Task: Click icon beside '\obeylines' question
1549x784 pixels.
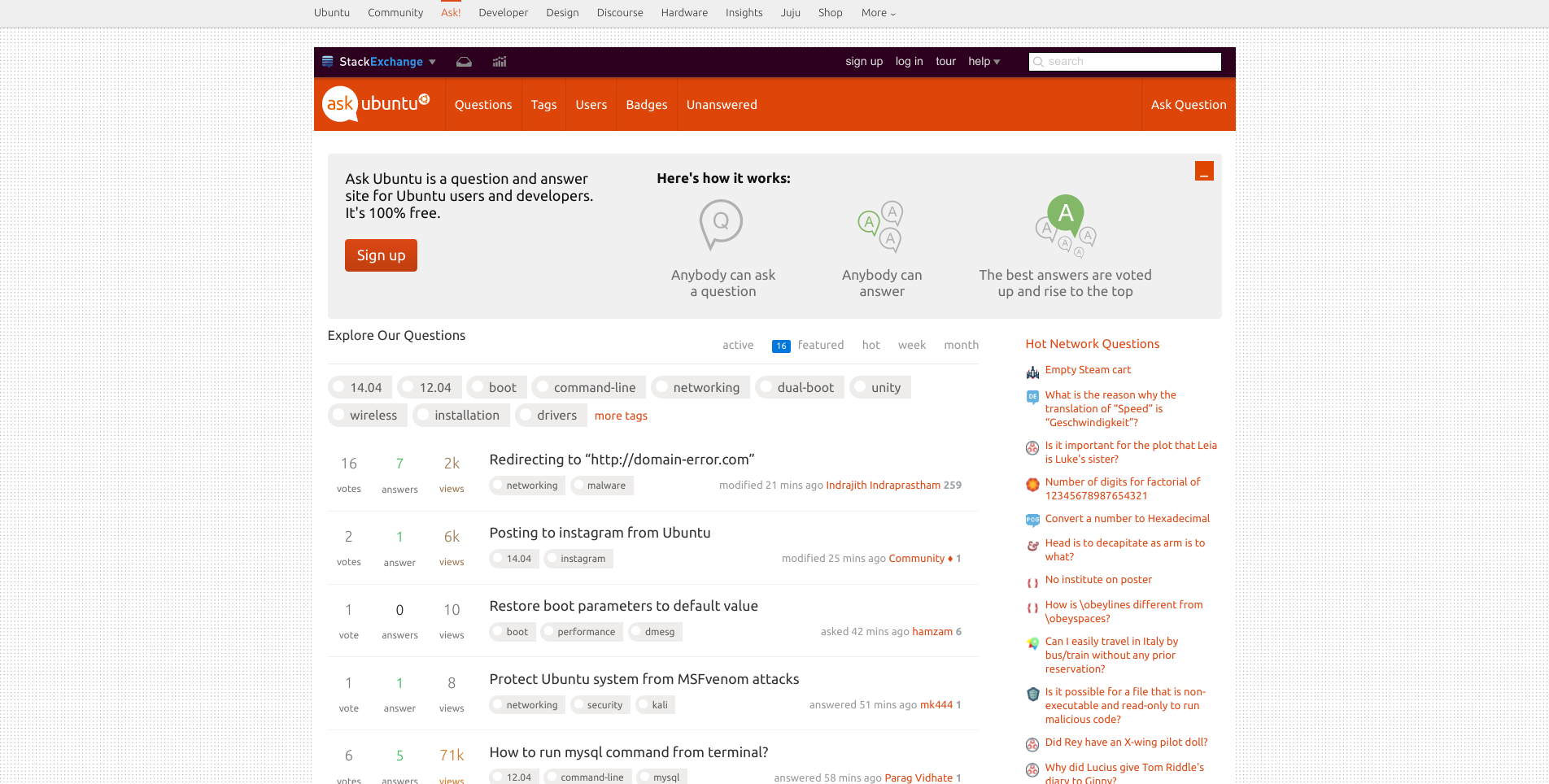Action: (1032, 608)
